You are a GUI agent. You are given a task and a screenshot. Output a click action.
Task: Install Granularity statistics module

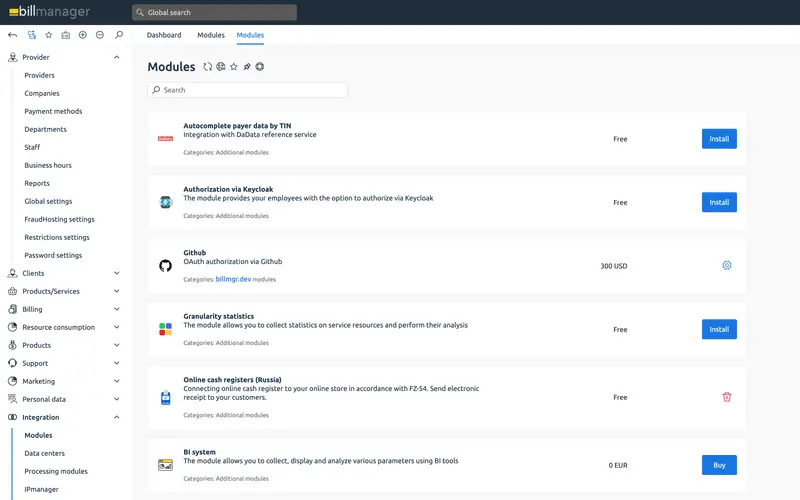click(x=719, y=330)
